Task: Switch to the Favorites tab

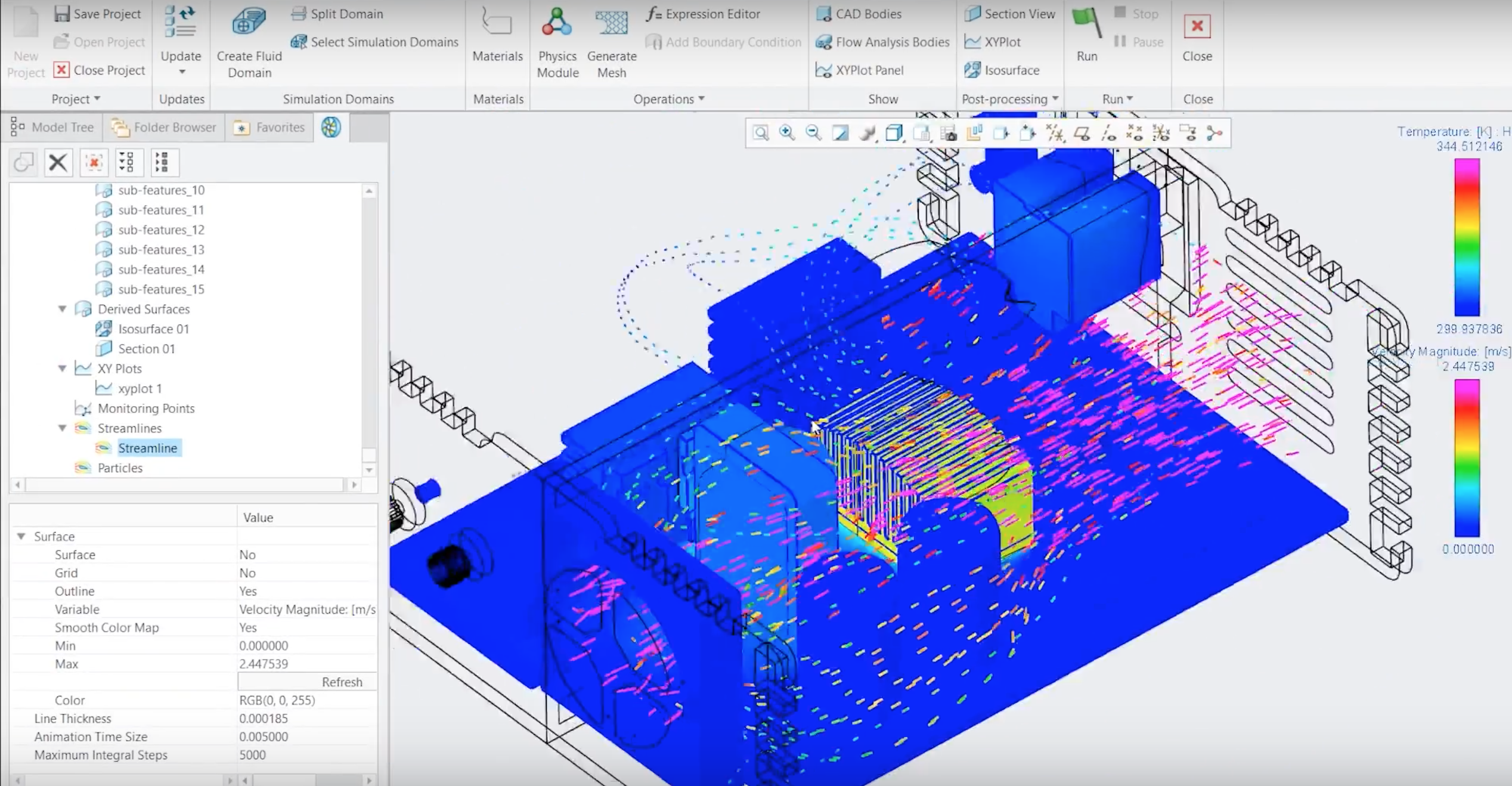Action: pos(269,127)
